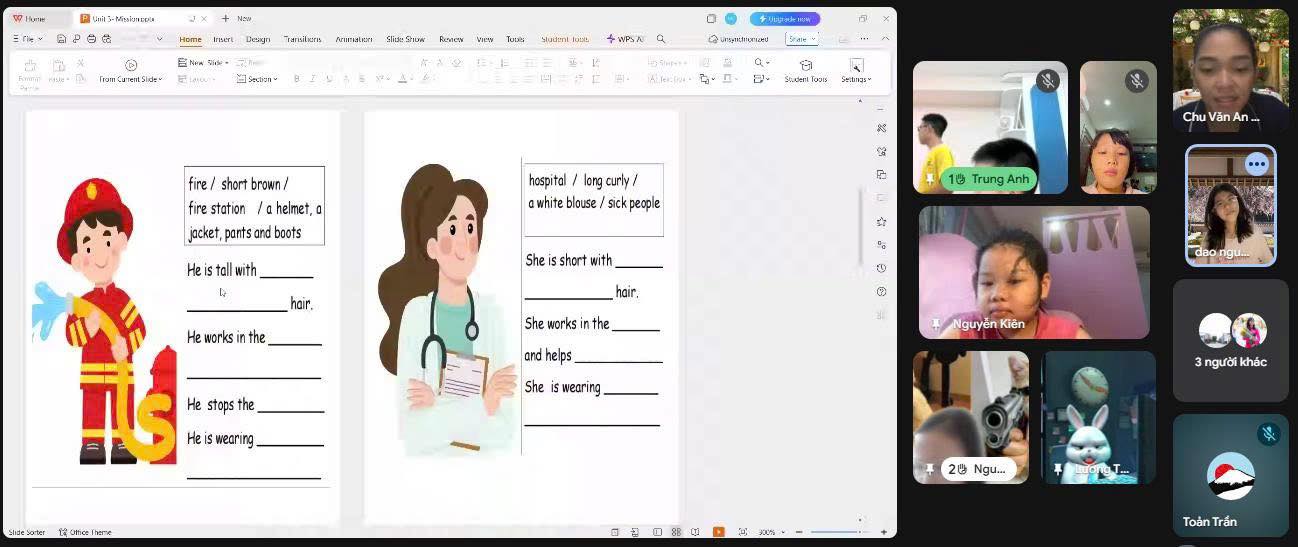Click the From Current Slide play icon
The width and height of the screenshot is (1298, 547).
tap(131, 65)
